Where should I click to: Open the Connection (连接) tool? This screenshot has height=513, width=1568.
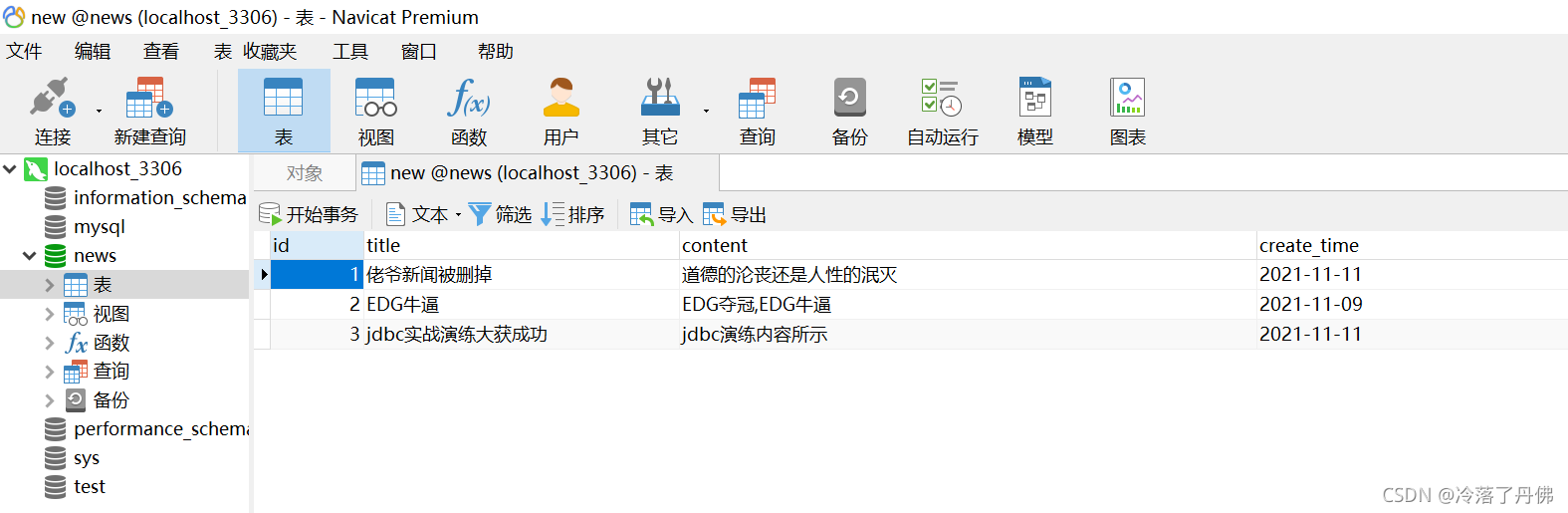tap(52, 112)
